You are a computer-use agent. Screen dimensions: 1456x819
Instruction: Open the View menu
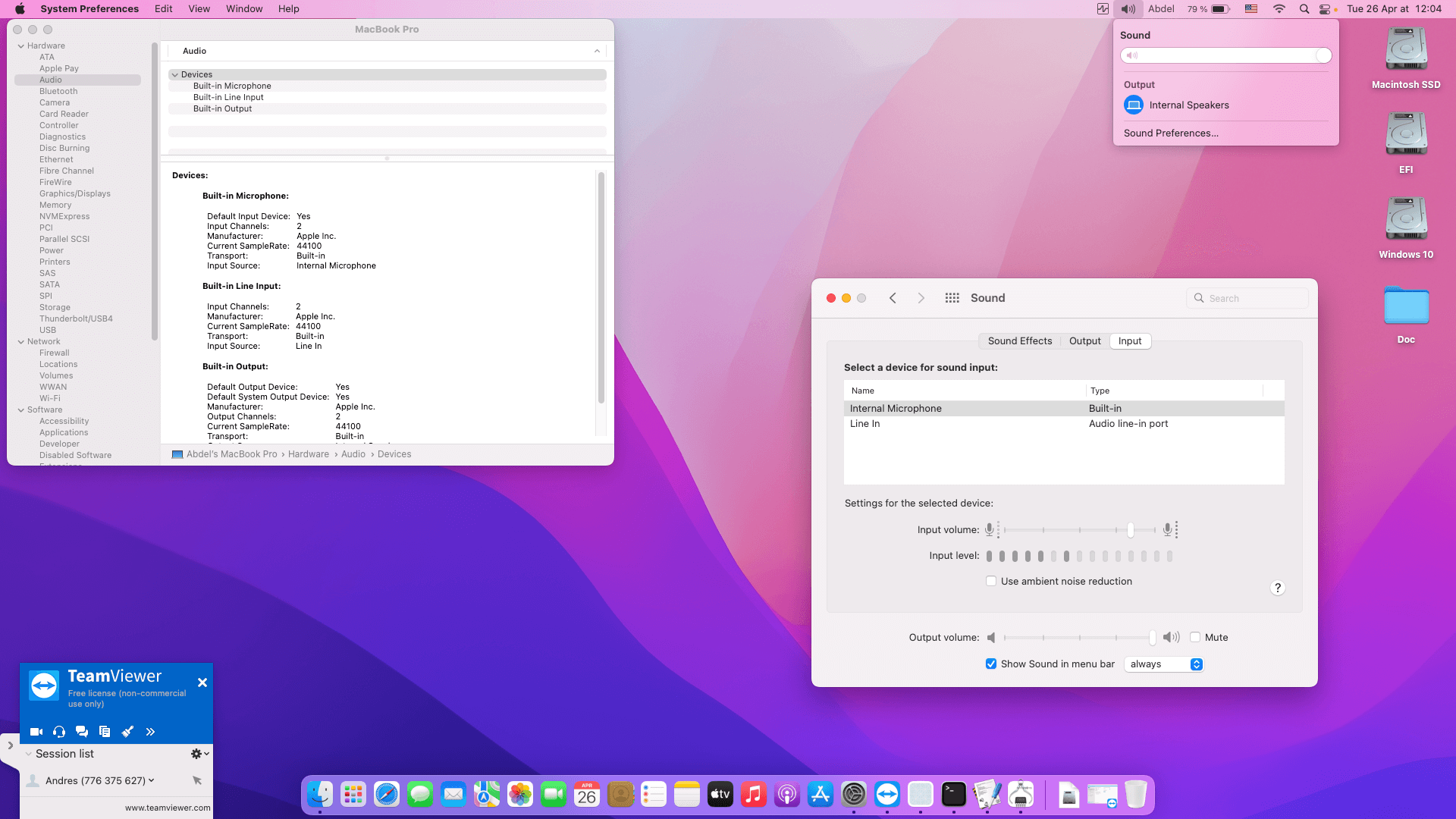[x=199, y=9]
